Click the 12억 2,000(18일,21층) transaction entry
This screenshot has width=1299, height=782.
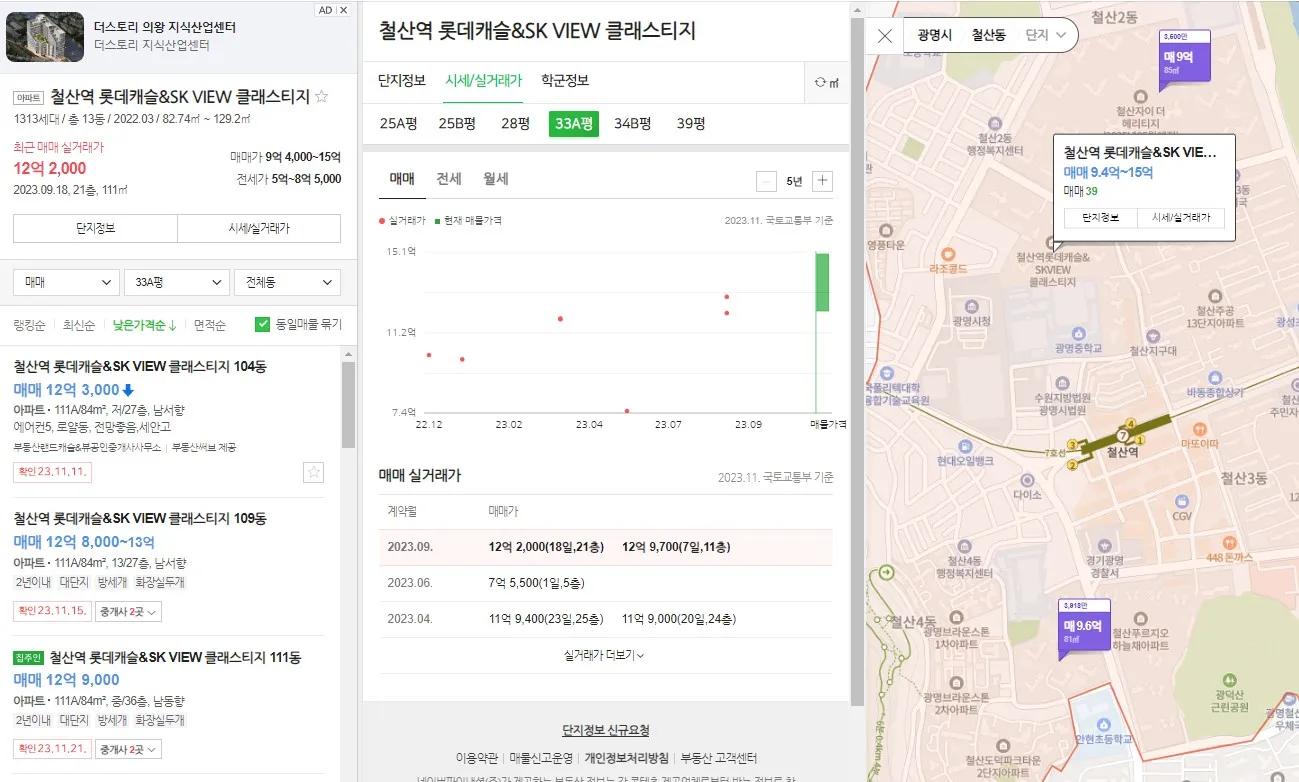point(546,547)
